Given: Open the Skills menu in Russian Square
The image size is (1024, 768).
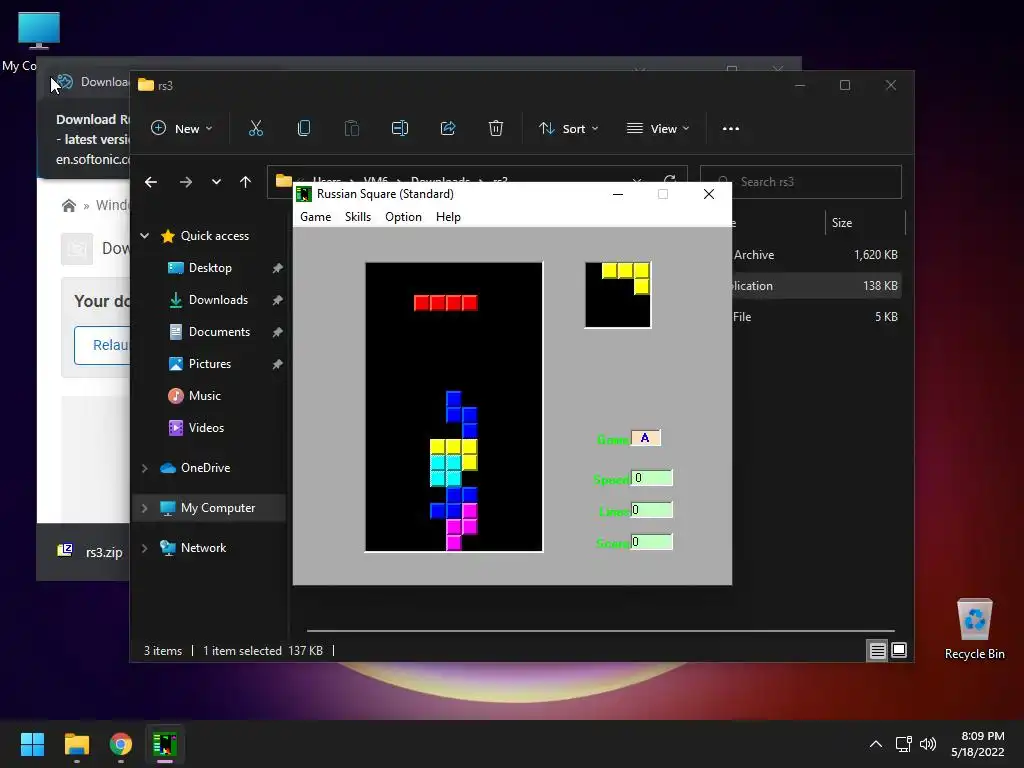Looking at the screenshot, I should 358,217.
